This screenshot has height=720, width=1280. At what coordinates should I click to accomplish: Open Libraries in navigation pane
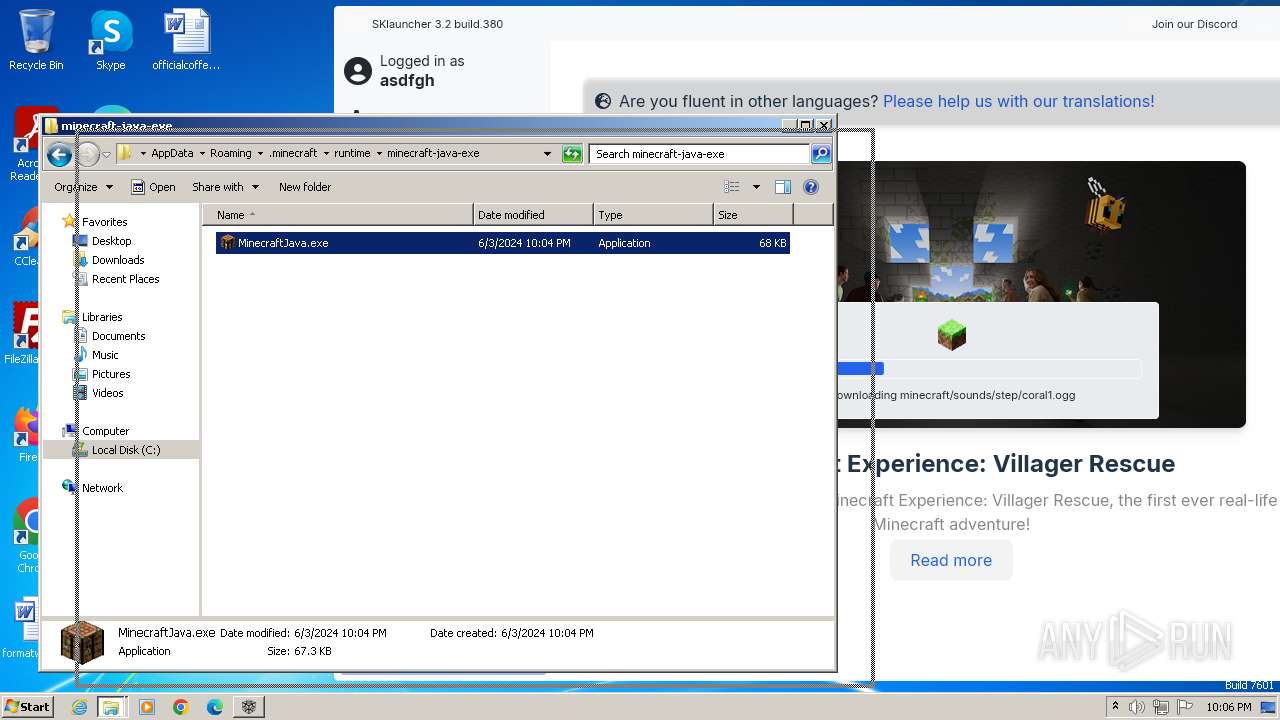pyautogui.click(x=102, y=317)
